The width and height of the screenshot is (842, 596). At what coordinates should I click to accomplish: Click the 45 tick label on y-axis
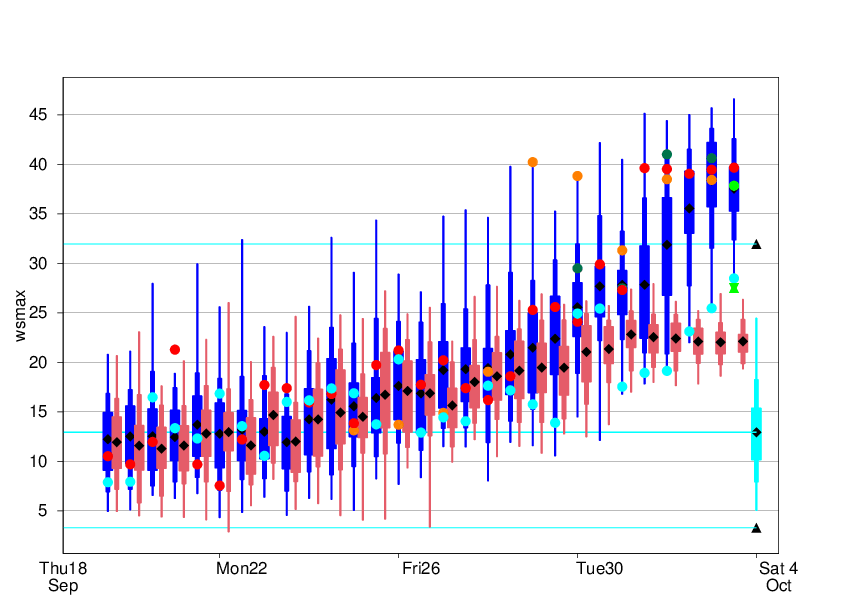[x=39, y=115]
